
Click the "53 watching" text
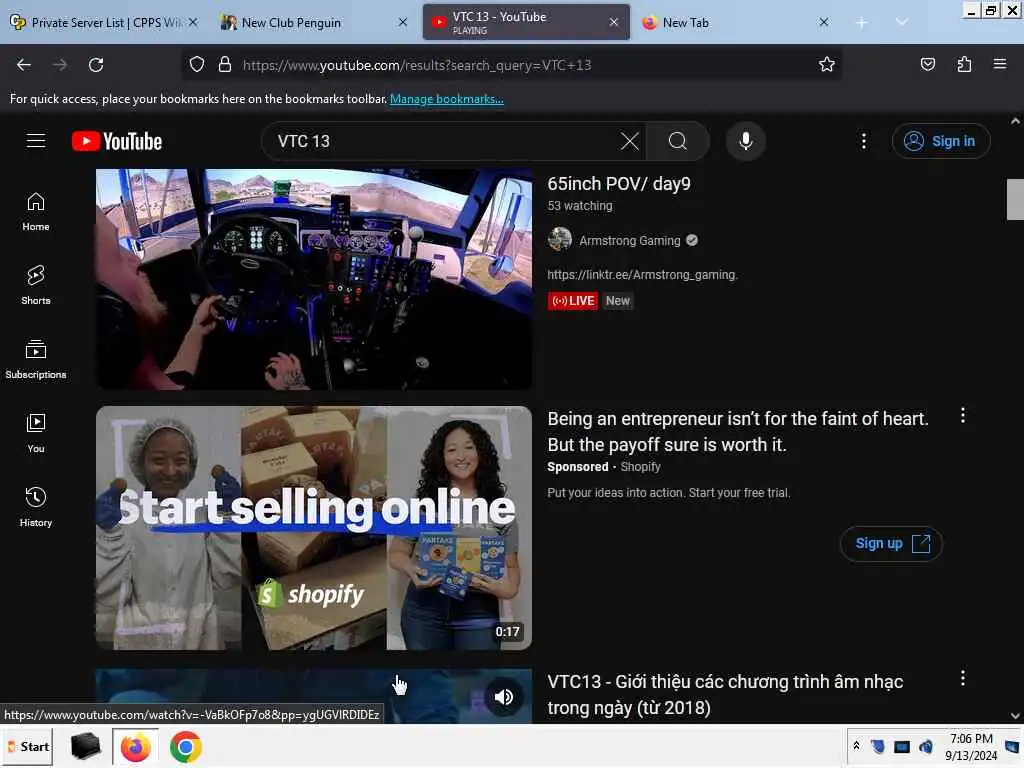(580, 205)
